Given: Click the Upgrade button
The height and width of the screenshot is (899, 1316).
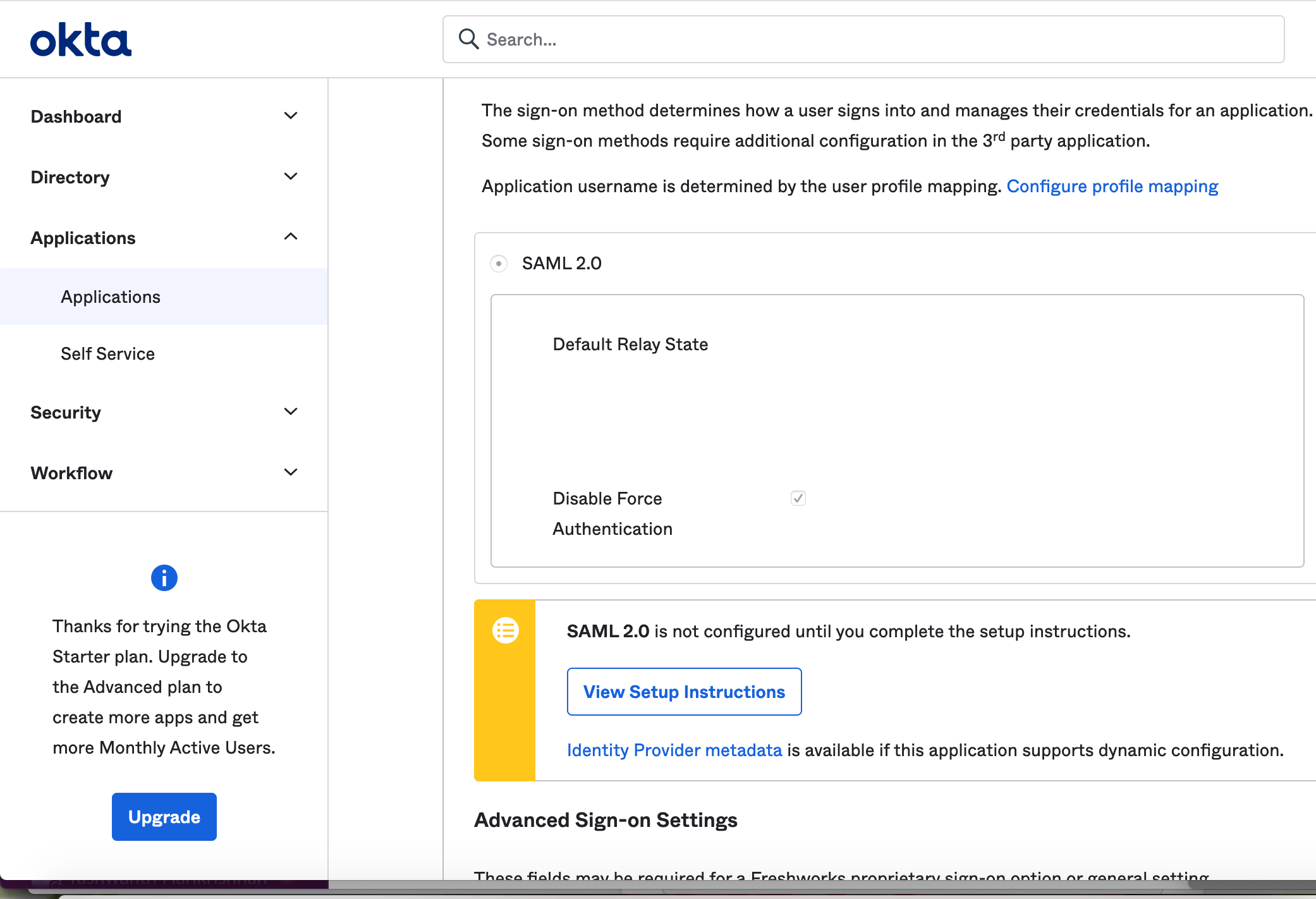Looking at the screenshot, I should coord(164,817).
